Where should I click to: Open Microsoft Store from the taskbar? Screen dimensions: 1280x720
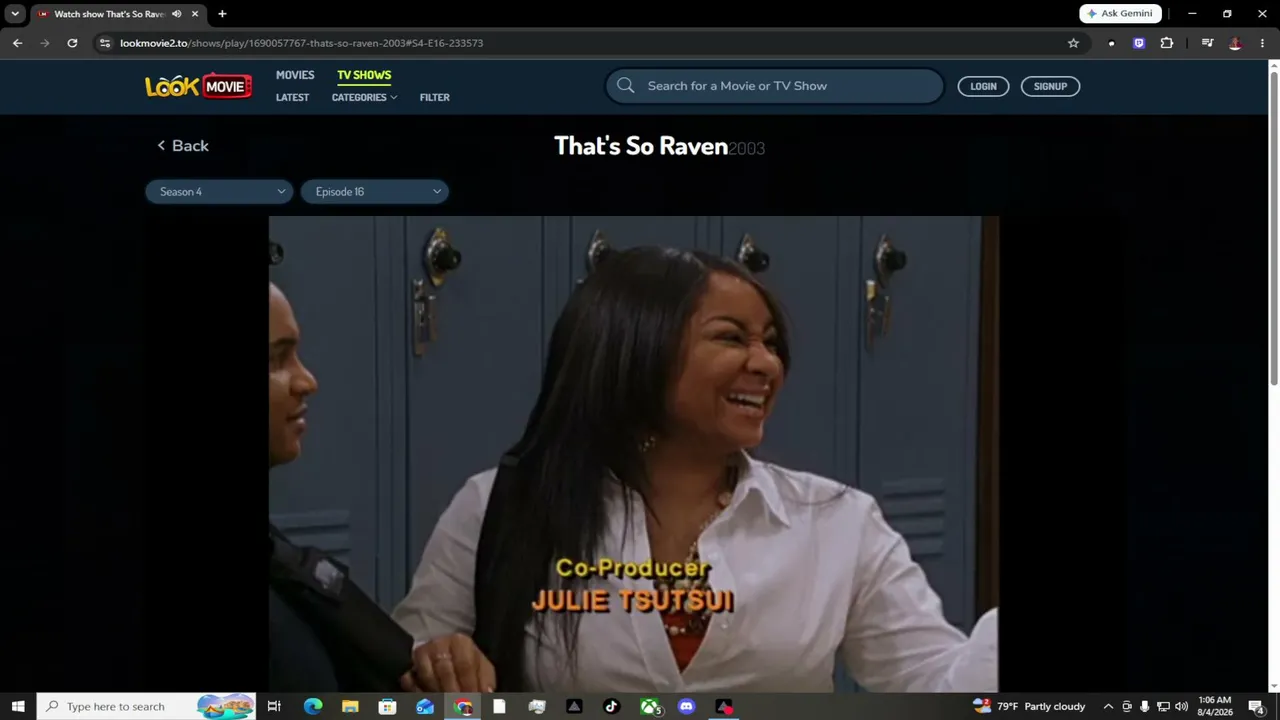click(387, 706)
